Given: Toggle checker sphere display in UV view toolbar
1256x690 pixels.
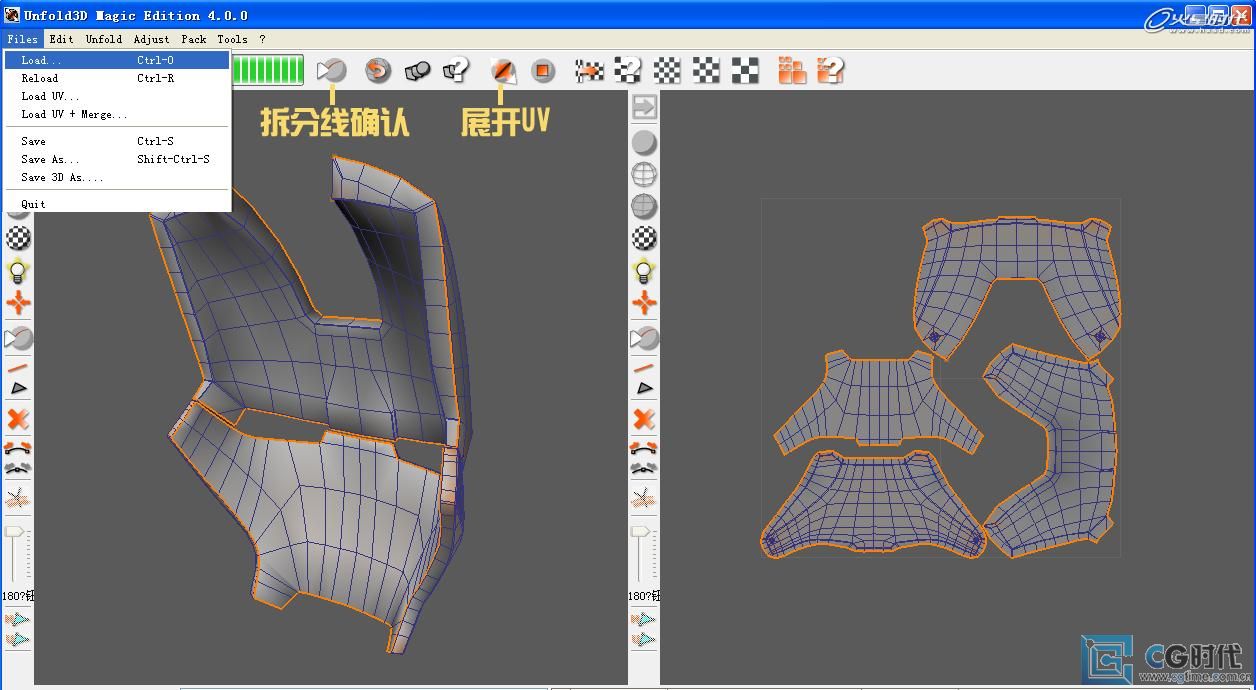Looking at the screenshot, I should click(644, 238).
